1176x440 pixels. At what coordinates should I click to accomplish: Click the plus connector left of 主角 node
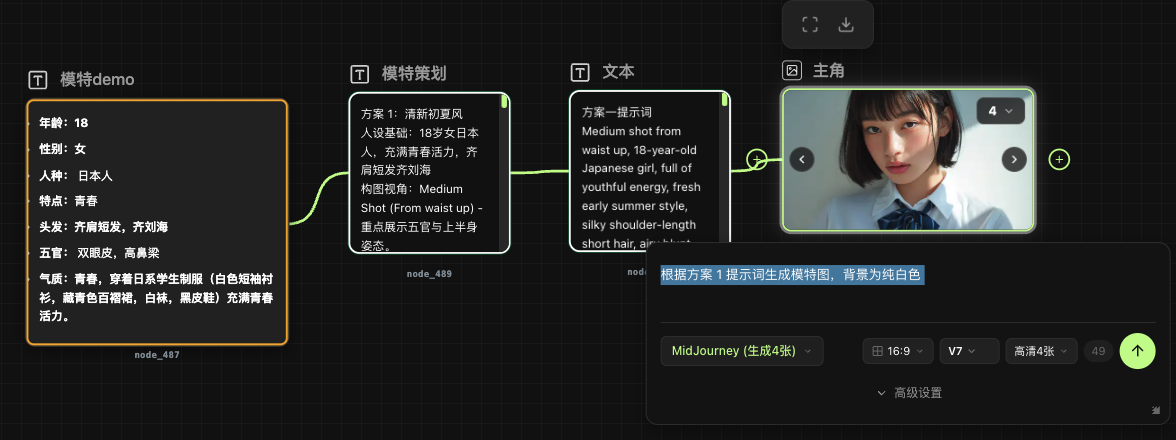click(x=757, y=159)
